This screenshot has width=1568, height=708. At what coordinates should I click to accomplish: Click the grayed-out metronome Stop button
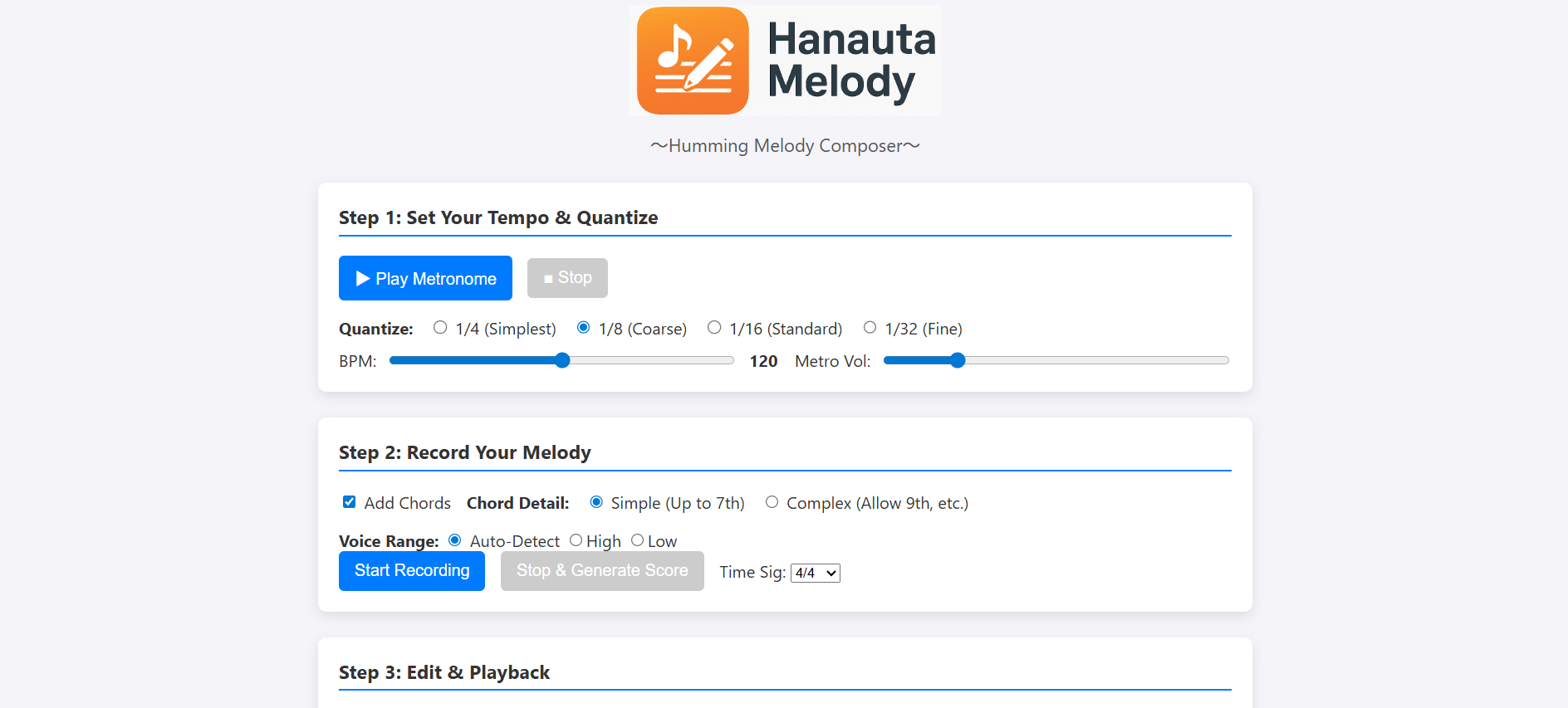tap(567, 278)
